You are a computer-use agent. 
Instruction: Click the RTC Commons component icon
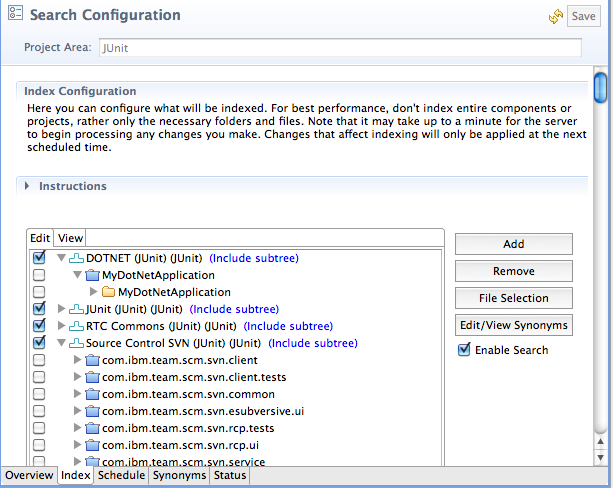tap(76, 326)
